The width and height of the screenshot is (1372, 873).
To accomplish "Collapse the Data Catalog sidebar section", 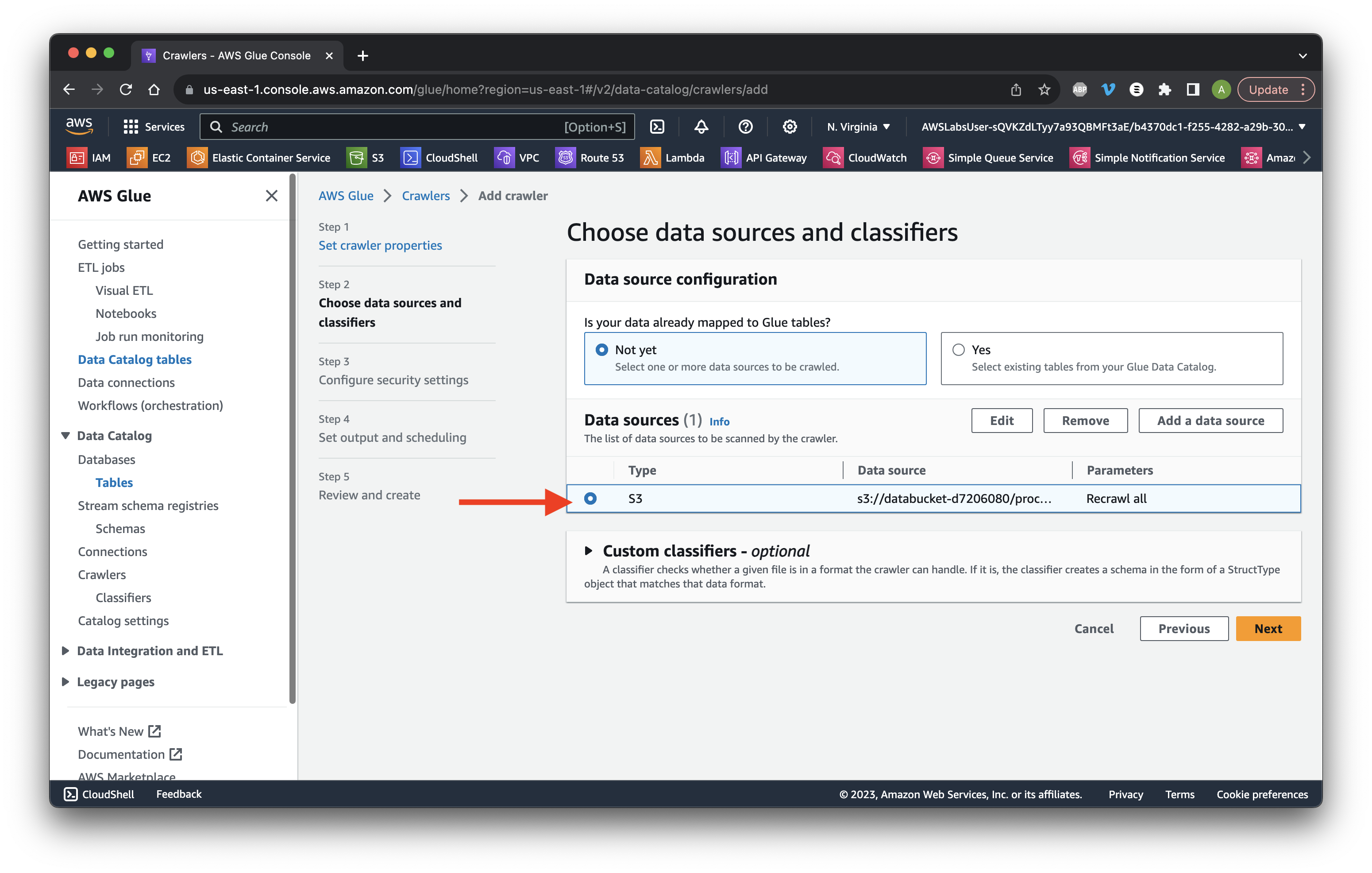I will [66, 435].
